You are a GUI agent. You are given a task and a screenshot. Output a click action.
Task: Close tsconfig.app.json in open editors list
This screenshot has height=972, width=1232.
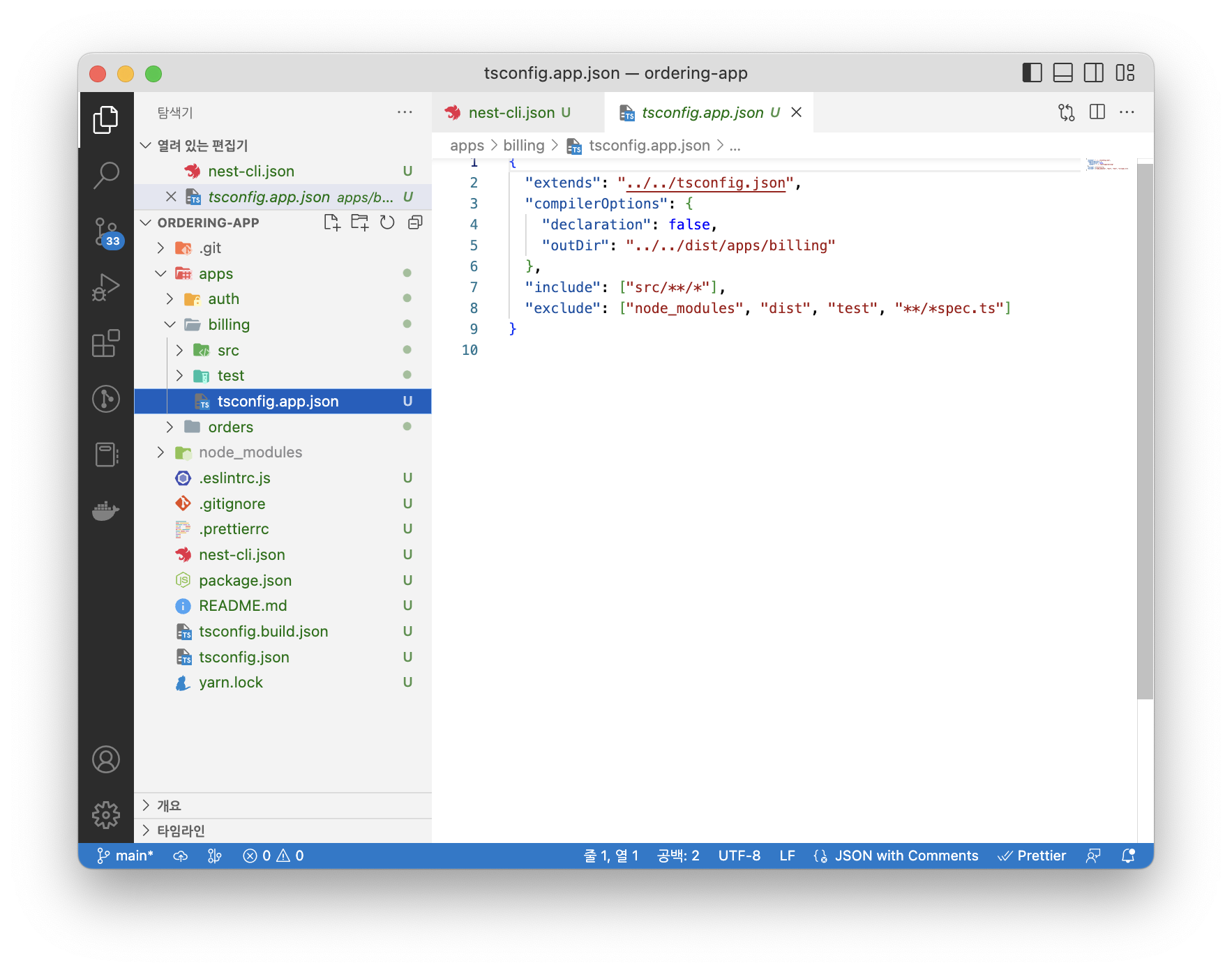pos(171,197)
